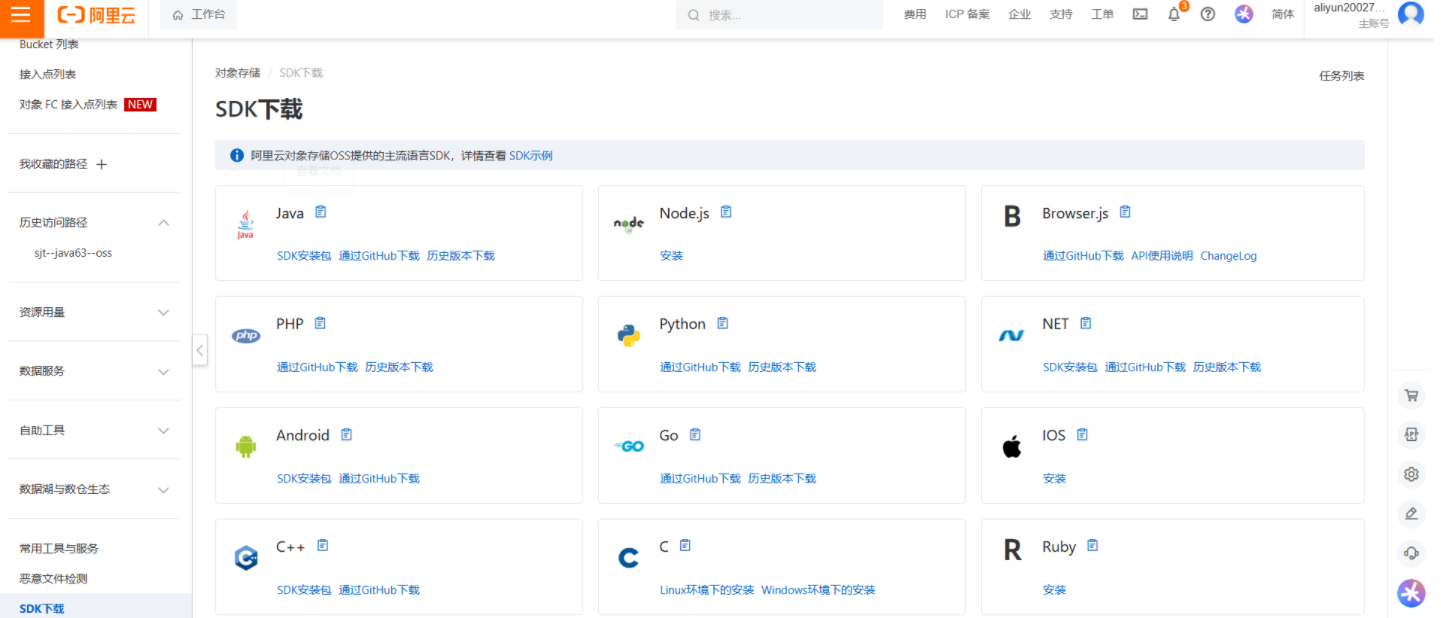Click the edit pencil icon in right sidebar

pyautogui.click(x=1411, y=514)
